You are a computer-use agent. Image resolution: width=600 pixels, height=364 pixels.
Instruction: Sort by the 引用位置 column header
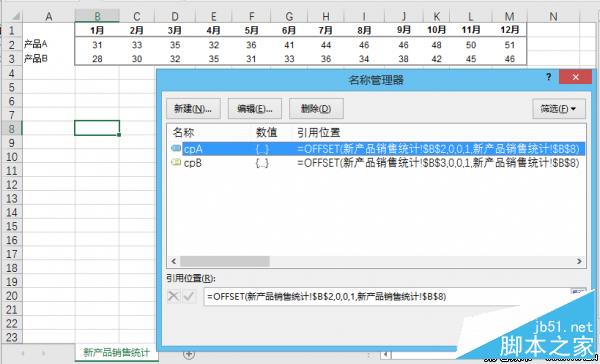pyautogui.click(x=318, y=132)
